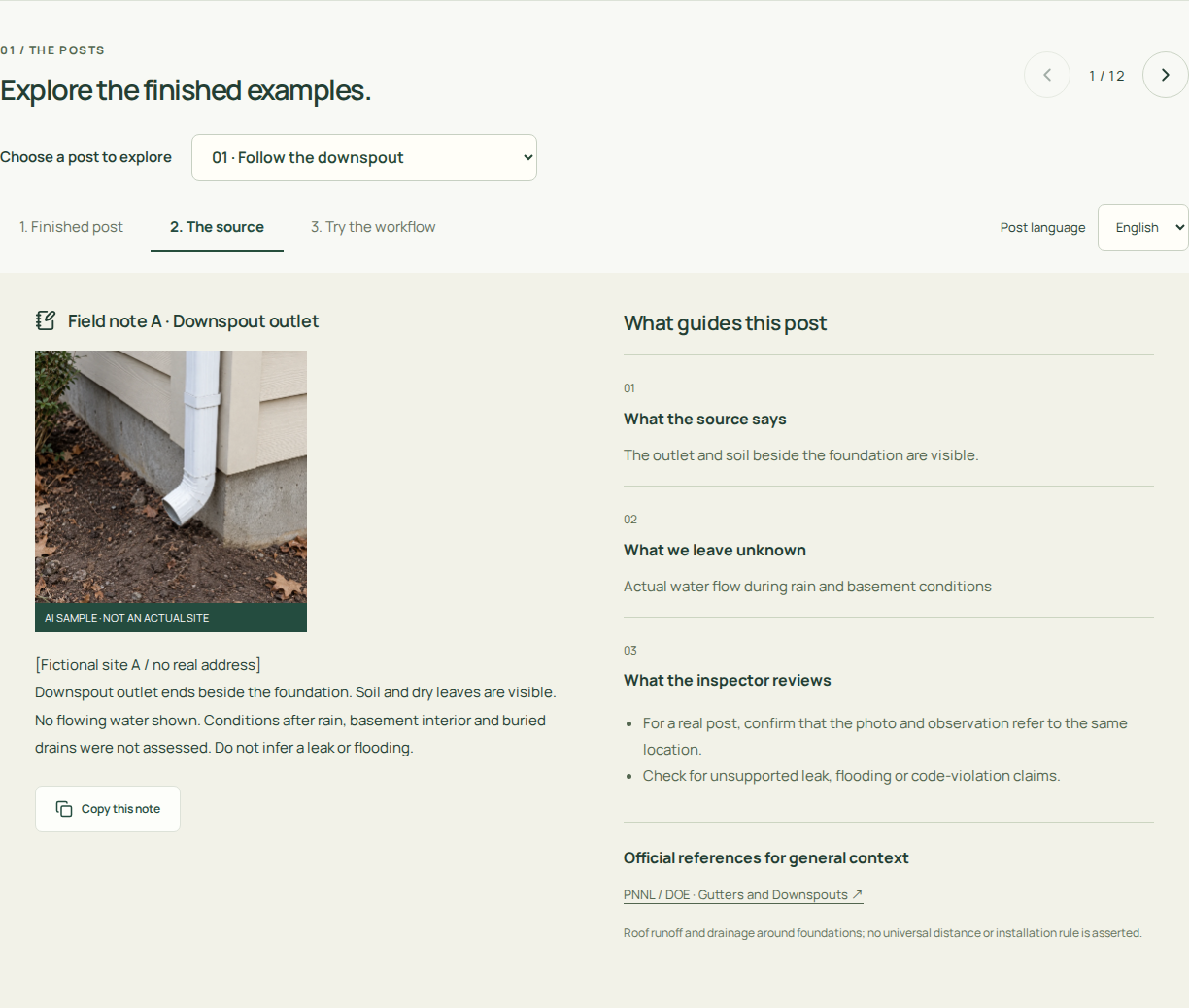Click the '01 / THE POSTS' section label

coord(52,50)
